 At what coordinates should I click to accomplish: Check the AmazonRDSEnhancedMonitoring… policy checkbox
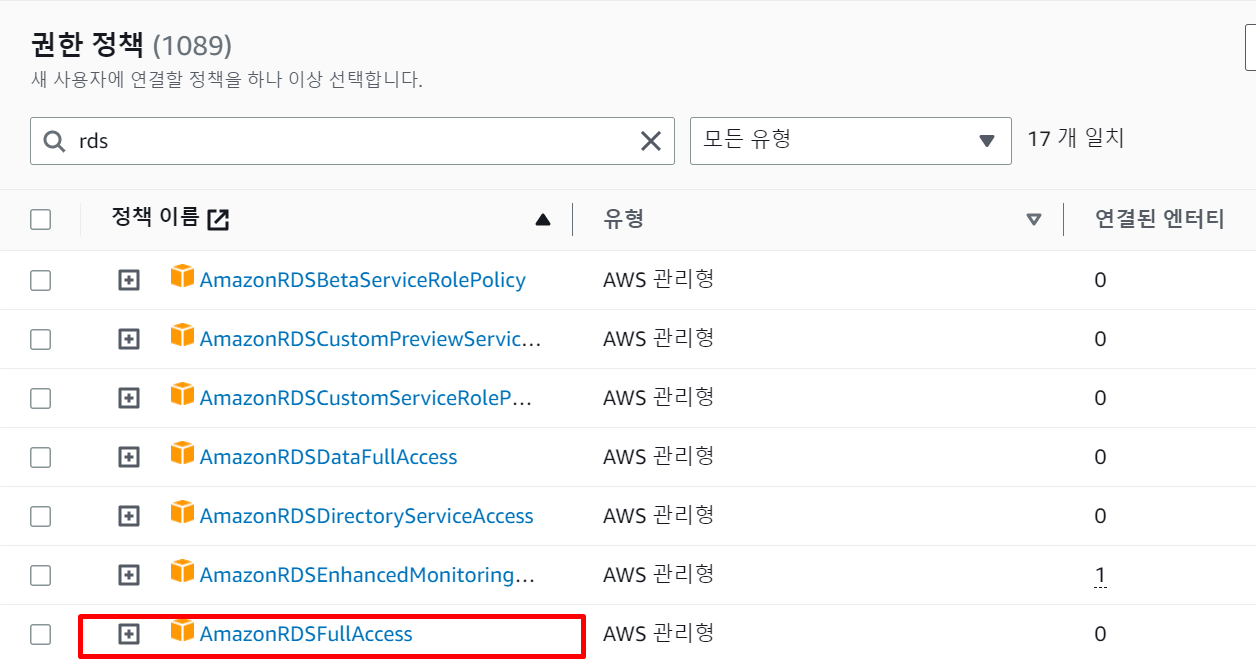pos(40,576)
